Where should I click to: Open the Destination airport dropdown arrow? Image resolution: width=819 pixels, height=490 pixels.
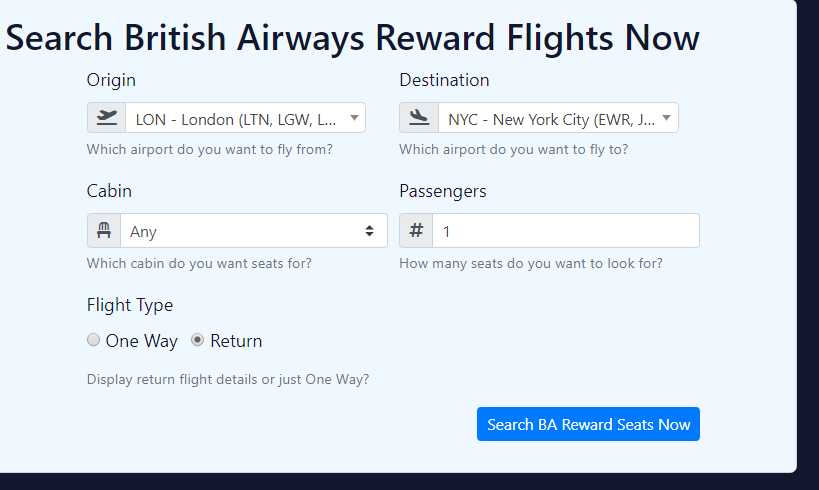(x=666, y=118)
